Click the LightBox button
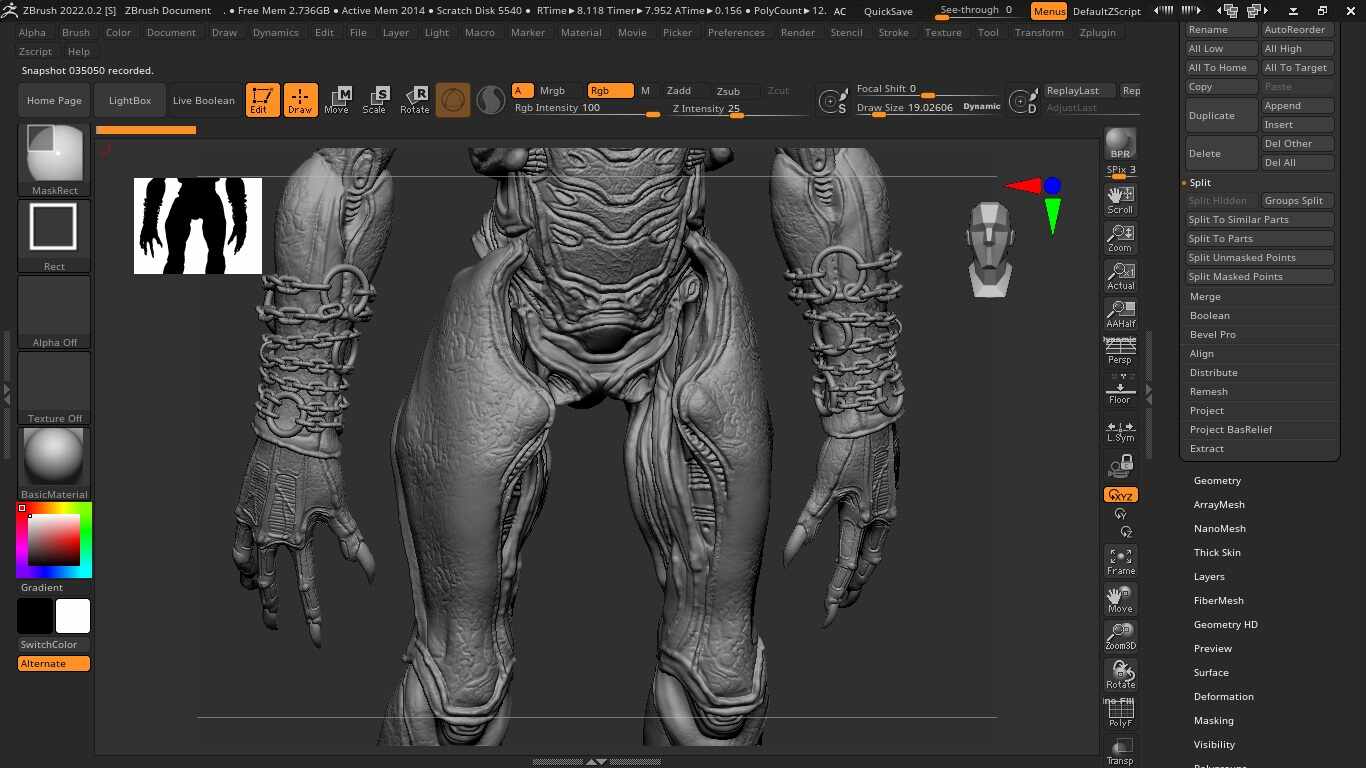Screen dimensions: 1366x768 [130, 100]
